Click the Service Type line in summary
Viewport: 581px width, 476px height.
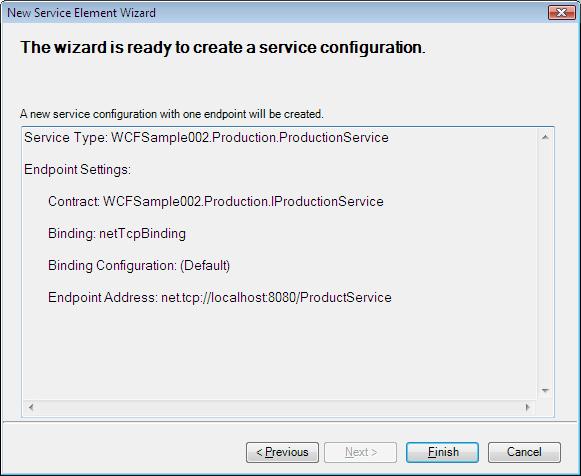click(x=206, y=137)
